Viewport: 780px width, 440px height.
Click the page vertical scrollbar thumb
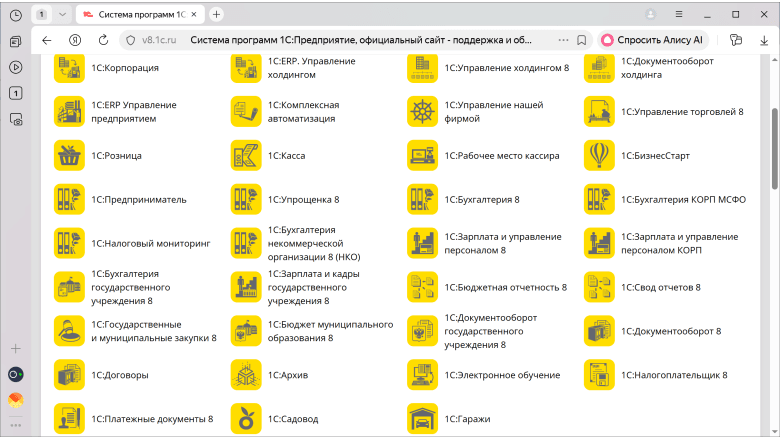[775, 148]
